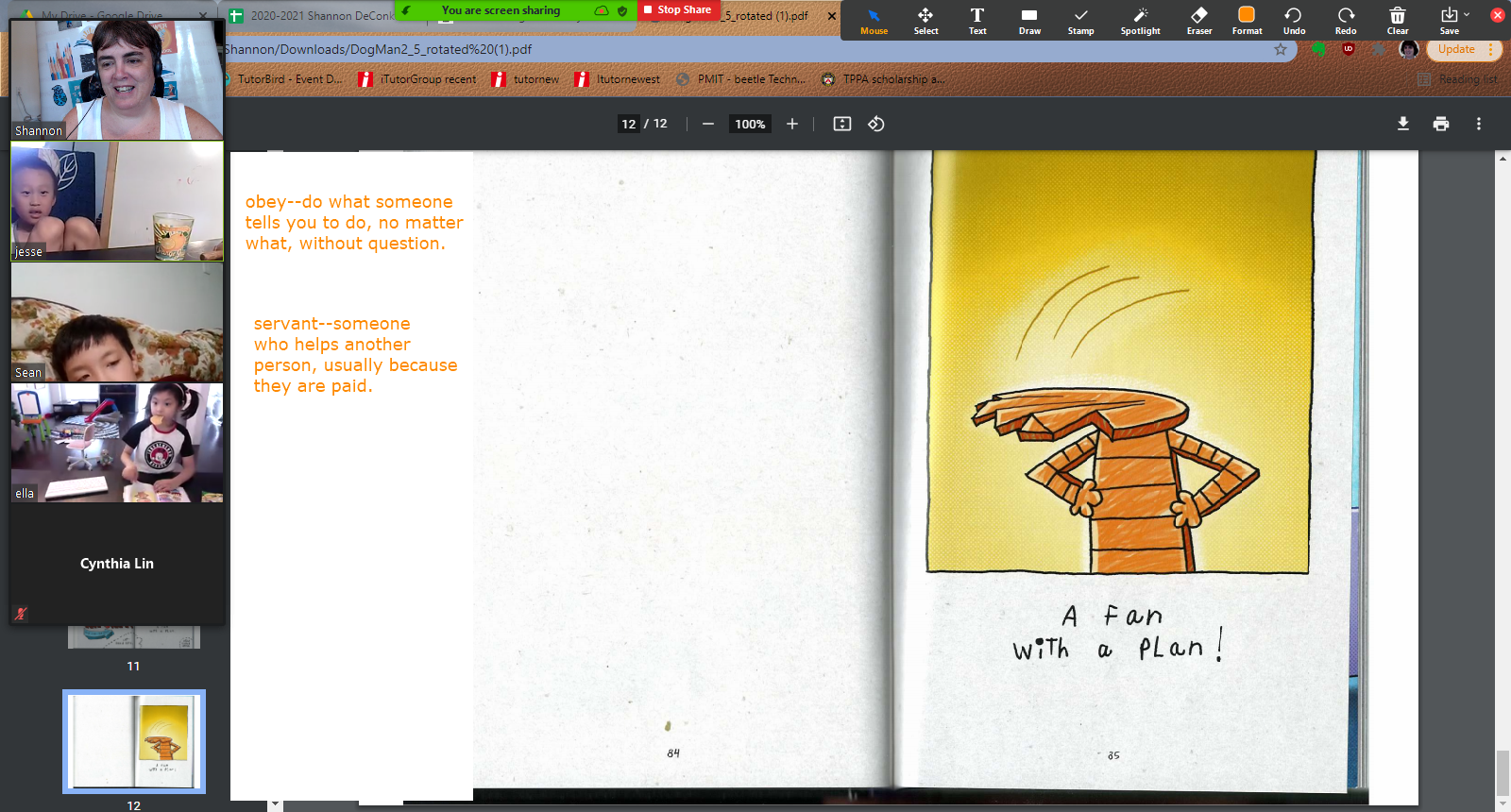Image resolution: width=1511 pixels, height=812 pixels.
Task: Switch to the My Drive tab
Action: [x=104, y=14]
